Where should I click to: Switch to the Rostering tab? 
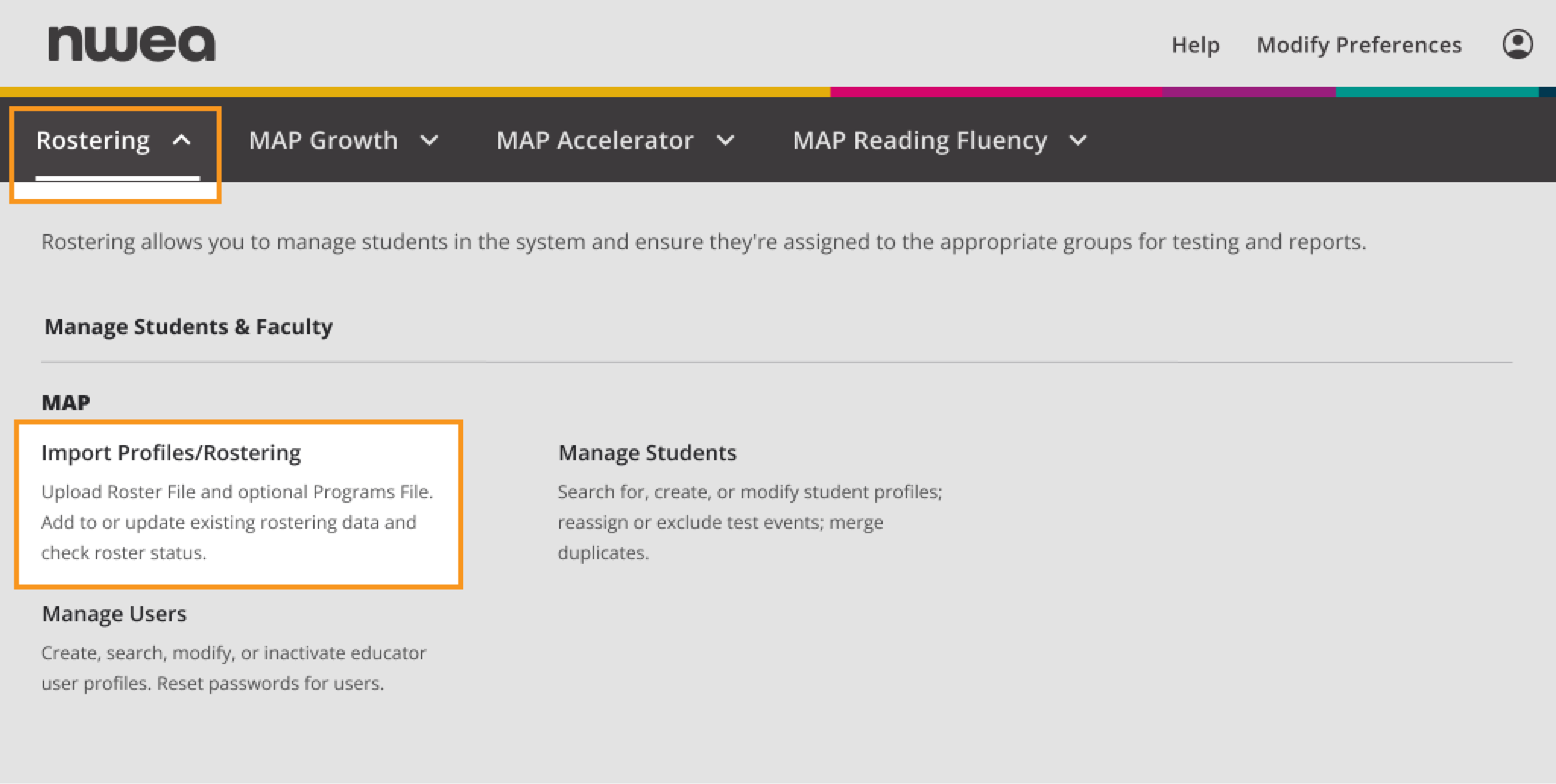[x=93, y=141]
